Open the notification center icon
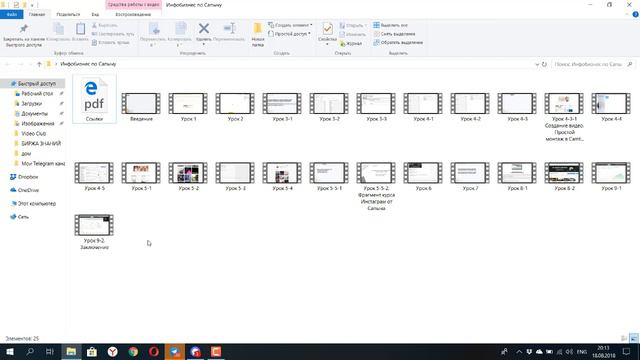The width and height of the screenshot is (640, 360). click(x=627, y=351)
